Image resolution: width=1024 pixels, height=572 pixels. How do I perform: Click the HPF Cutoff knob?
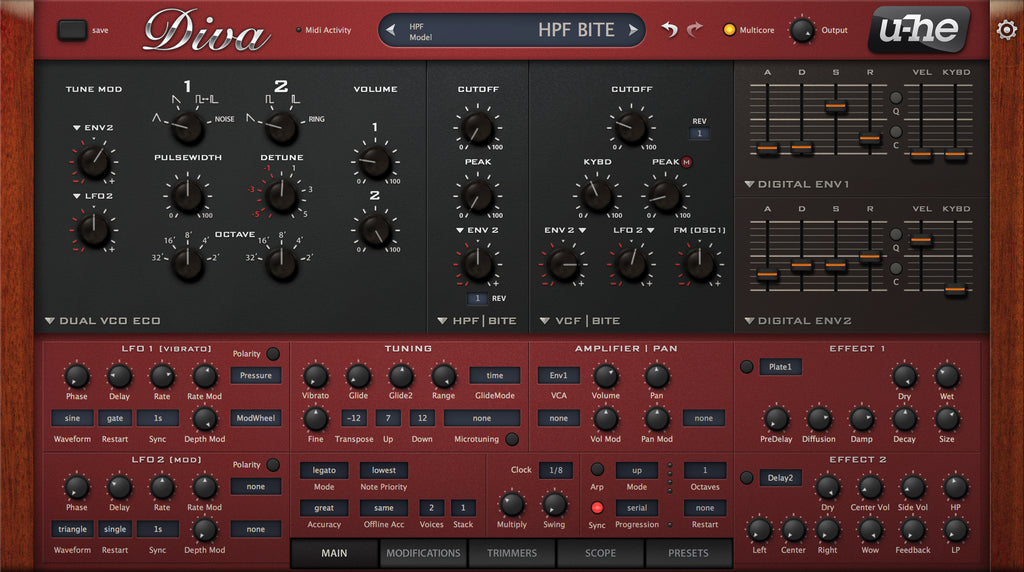(477, 127)
